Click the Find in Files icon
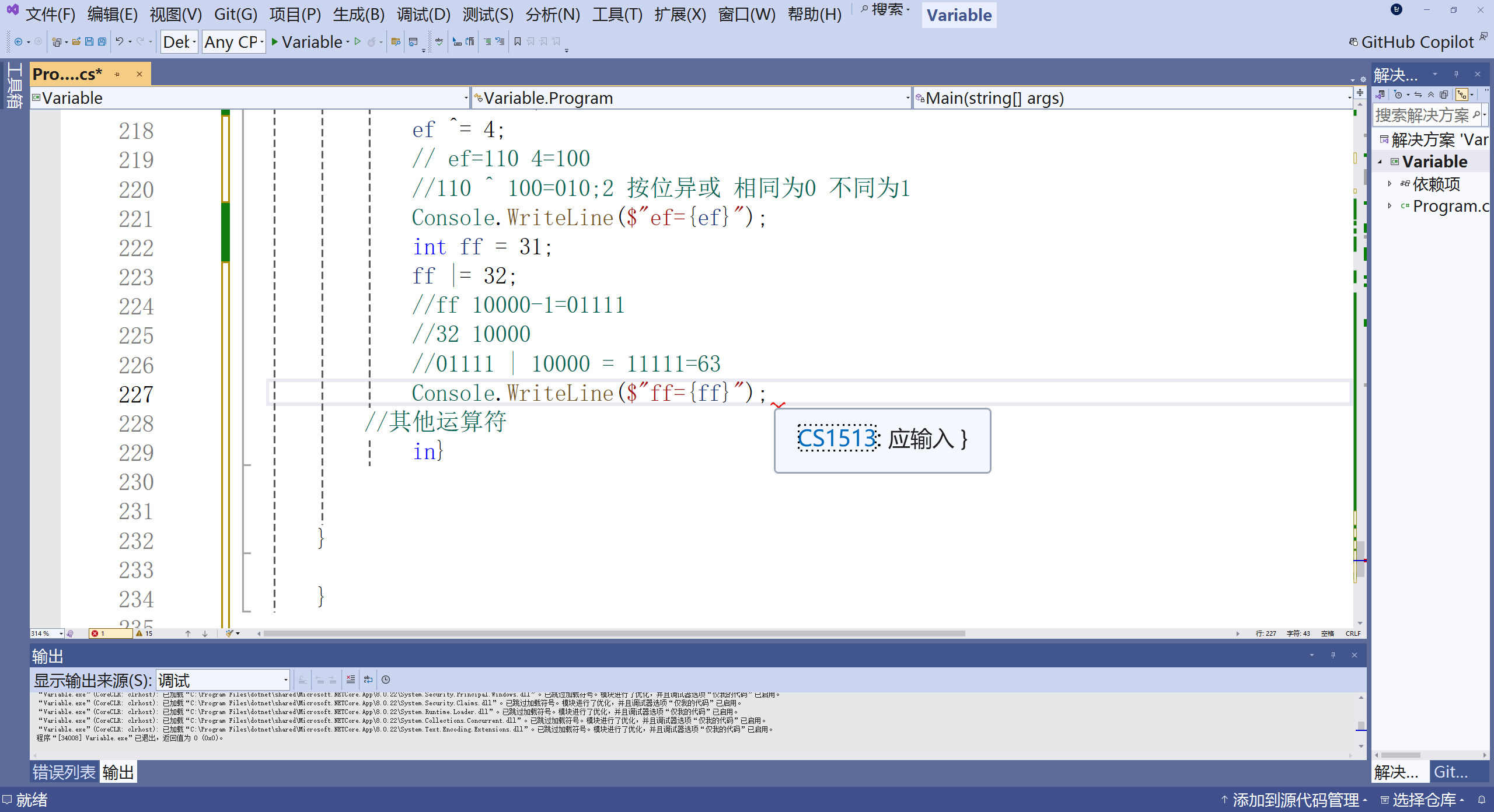Image resolution: width=1494 pixels, height=812 pixels. click(396, 42)
